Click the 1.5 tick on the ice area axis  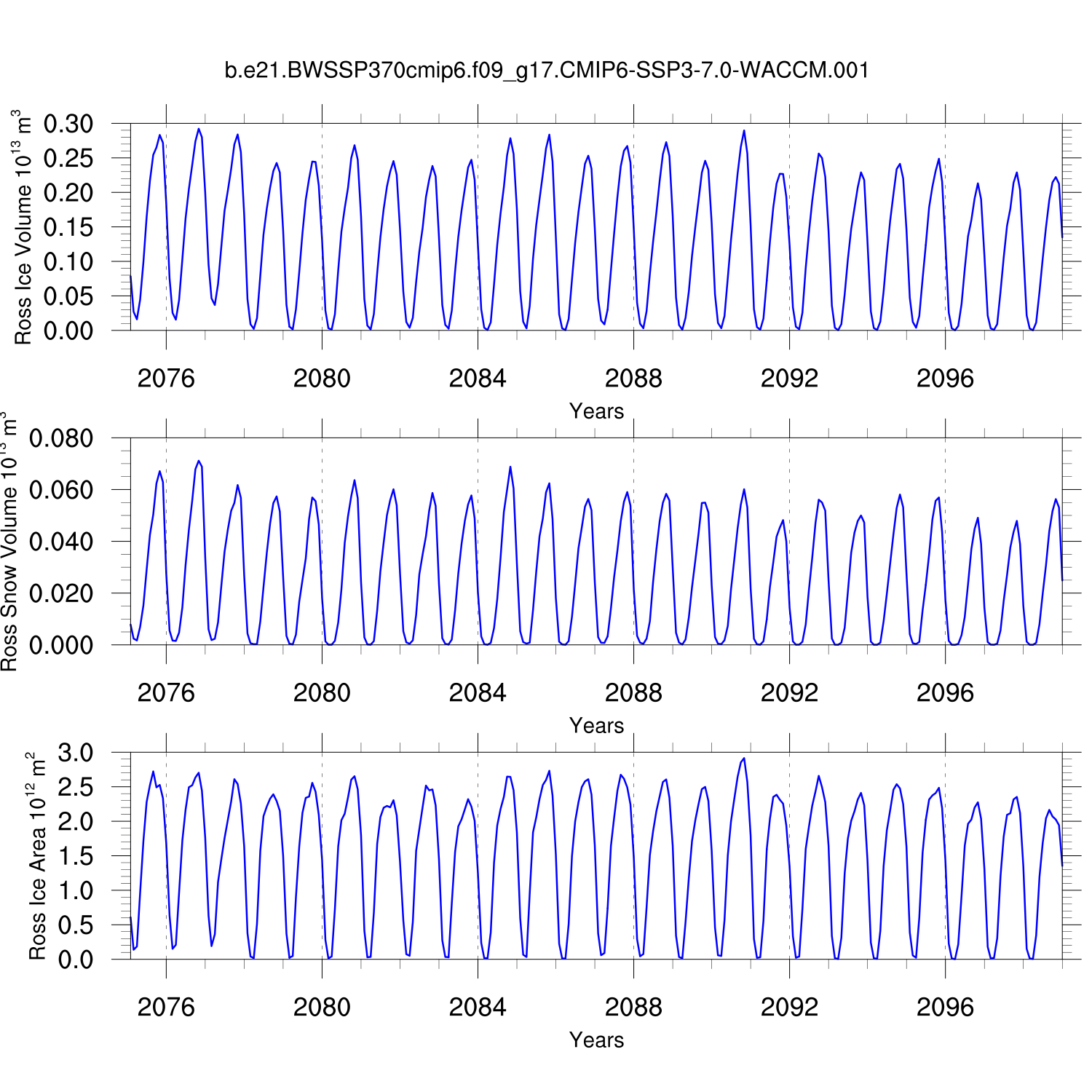pyautogui.click(x=76, y=857)
